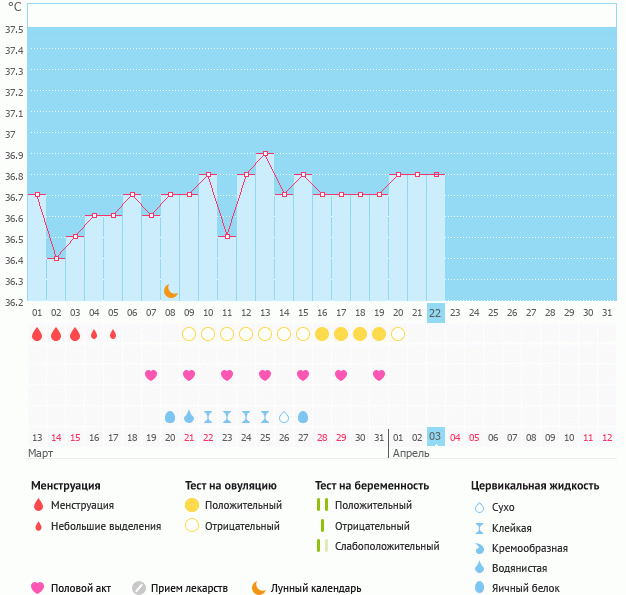This screenshot has width=626, height=595.
Task: Select the filled positive ovulation test on day 16
Action: click(x=322, y=334)
